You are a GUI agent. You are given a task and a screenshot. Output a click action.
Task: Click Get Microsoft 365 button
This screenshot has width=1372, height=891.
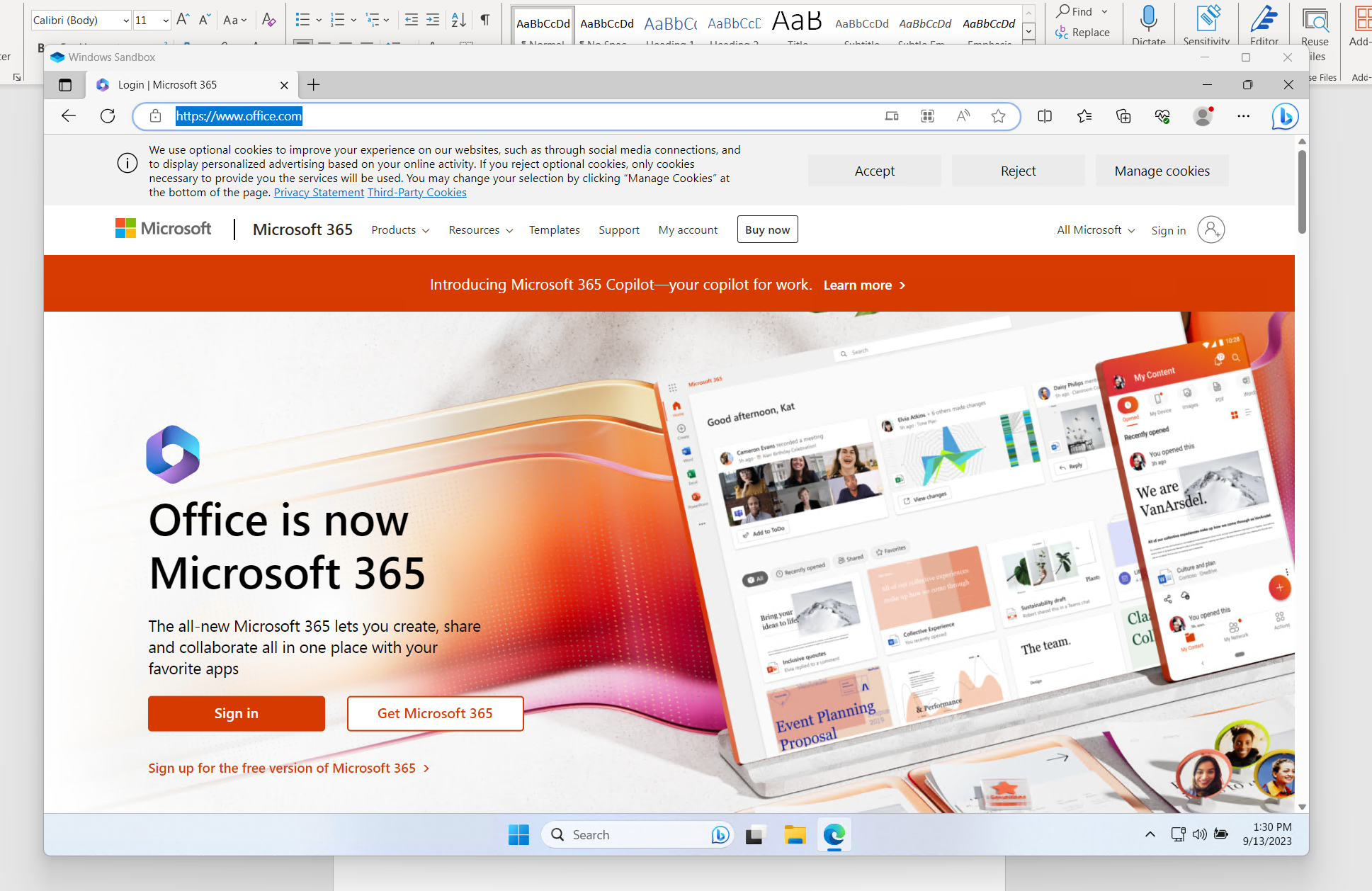click(x=435, y=713)
